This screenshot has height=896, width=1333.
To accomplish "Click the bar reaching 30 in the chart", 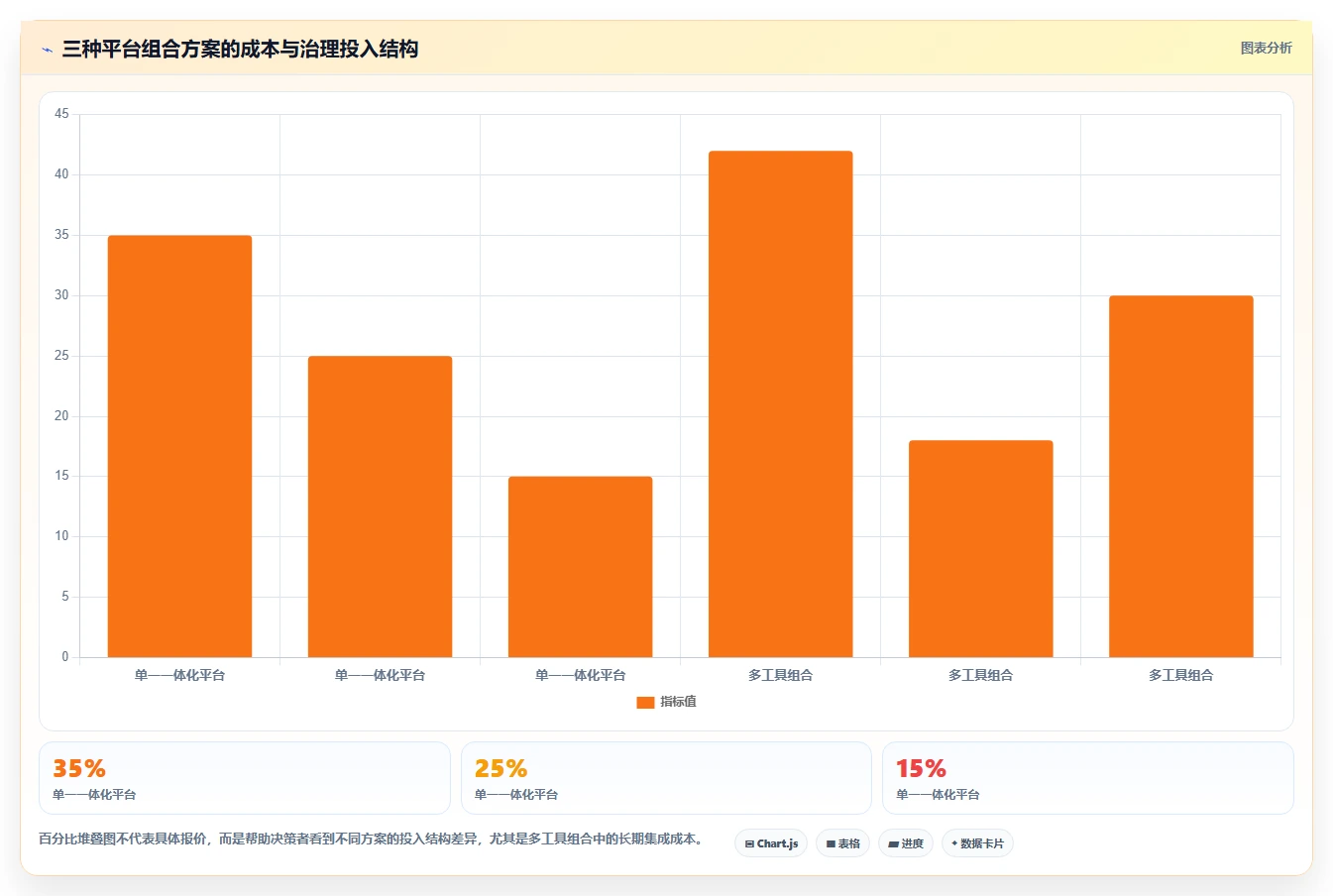I will pos(1180,477).
